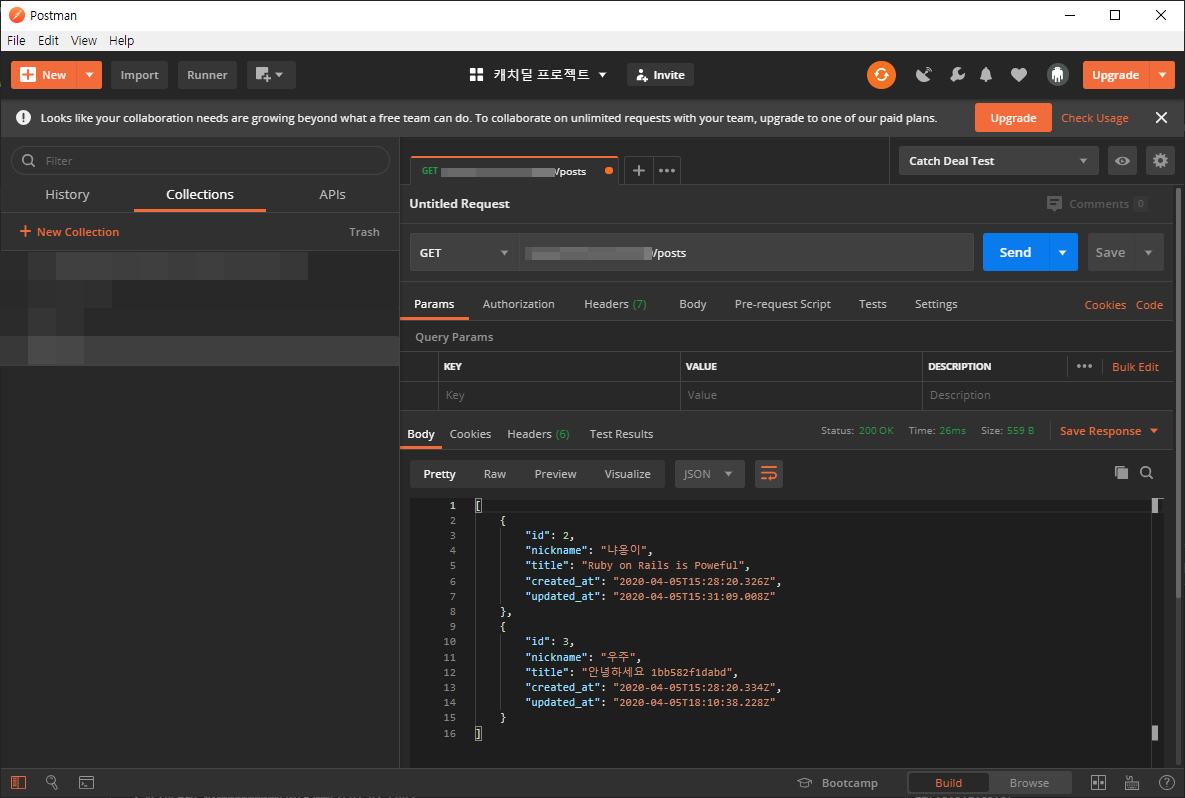This screenshot has width=1185, height=798.
Task: Click the Check Usage link
Action: click(1094, 118)
